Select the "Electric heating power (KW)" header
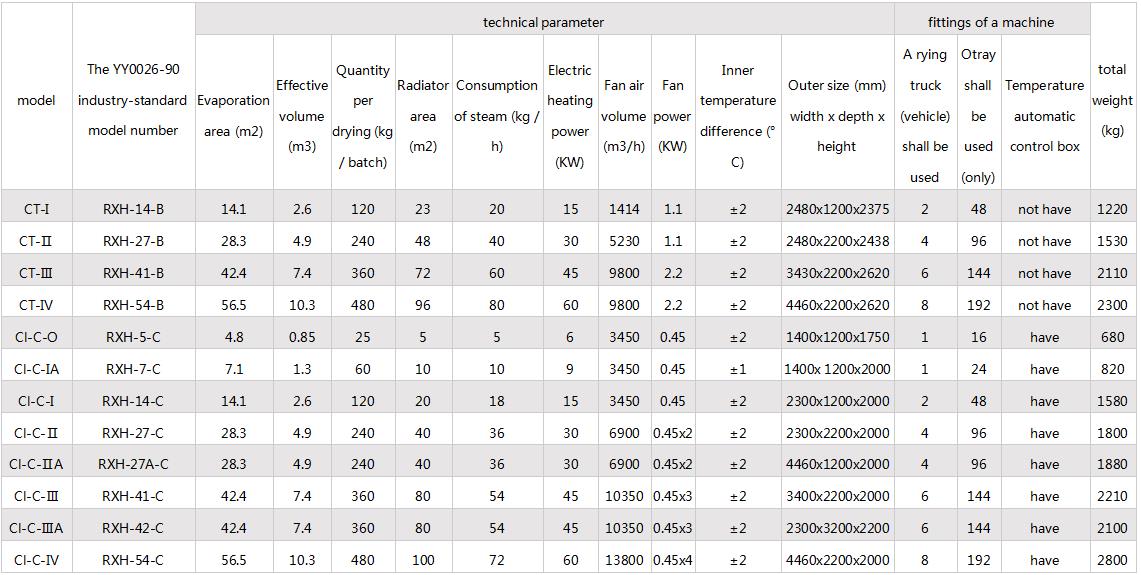 (x=569, y=116)
